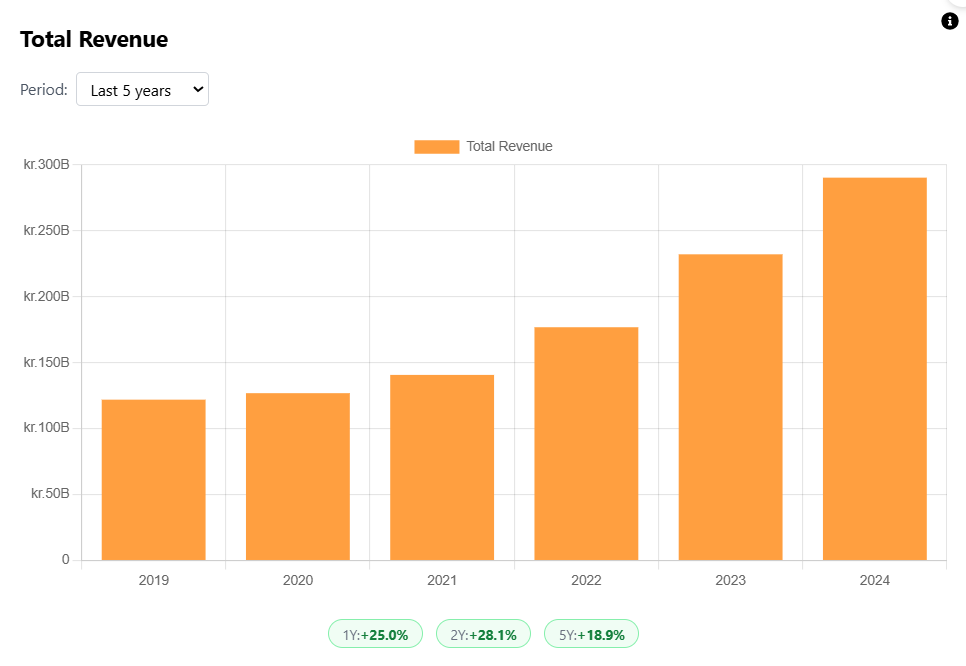The width and height of the screenshot is (966, 666).
Task: Click the 0 axis label
Action: [65, 559]
